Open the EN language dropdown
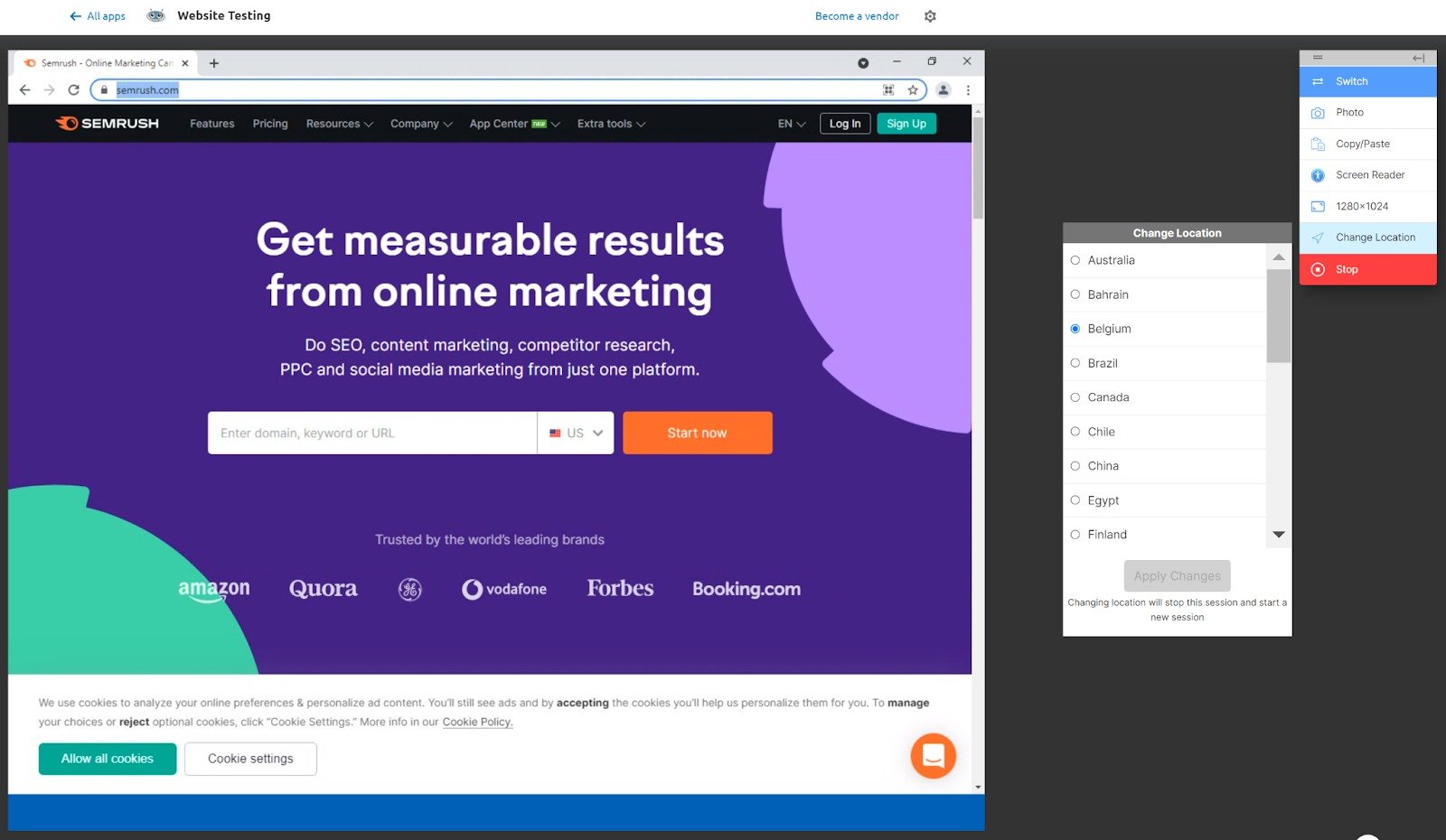The width and height of the screenshot is (1446, 840). [790, 124]
